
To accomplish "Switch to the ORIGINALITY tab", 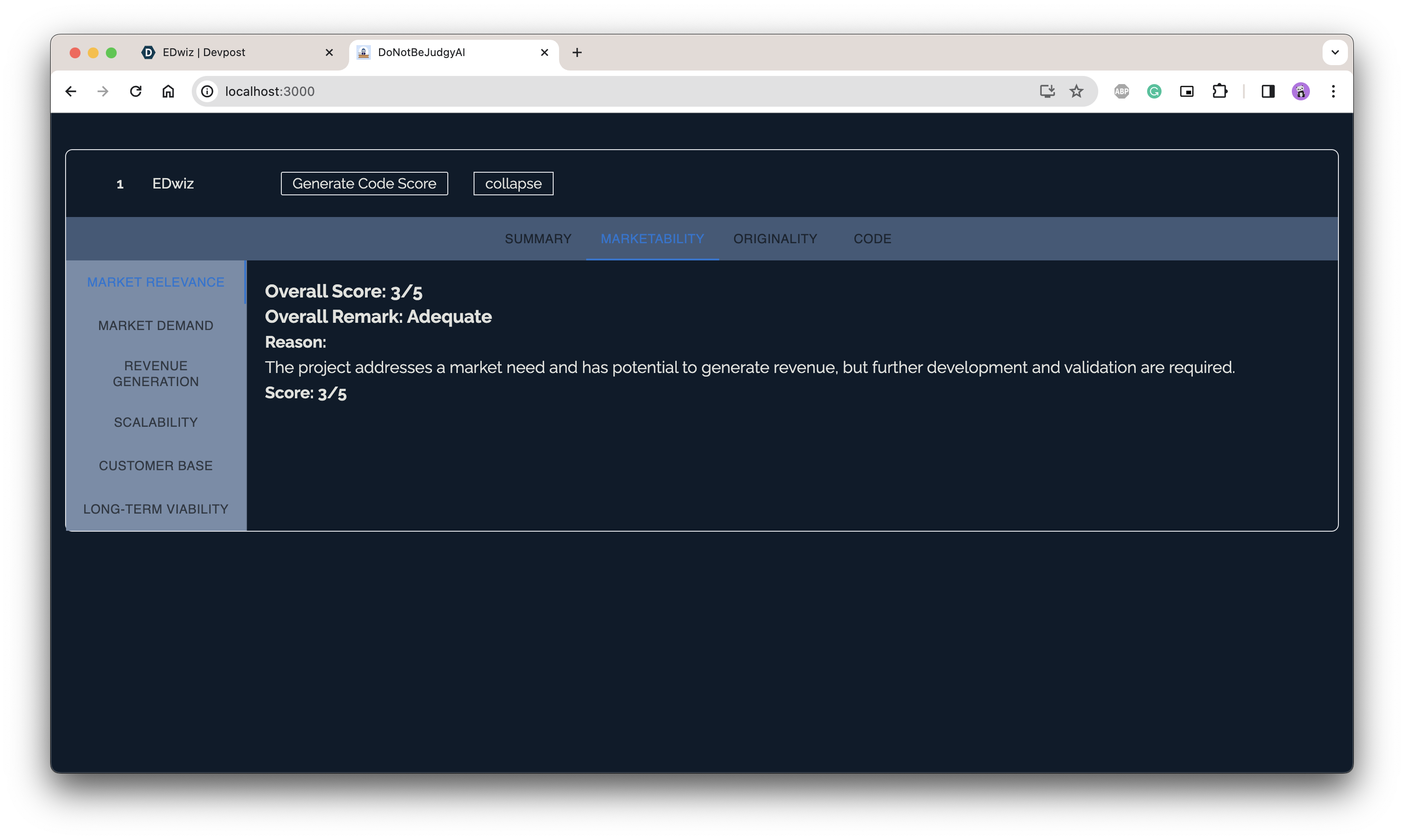I will pyautogui.click(x=775, y=239).
